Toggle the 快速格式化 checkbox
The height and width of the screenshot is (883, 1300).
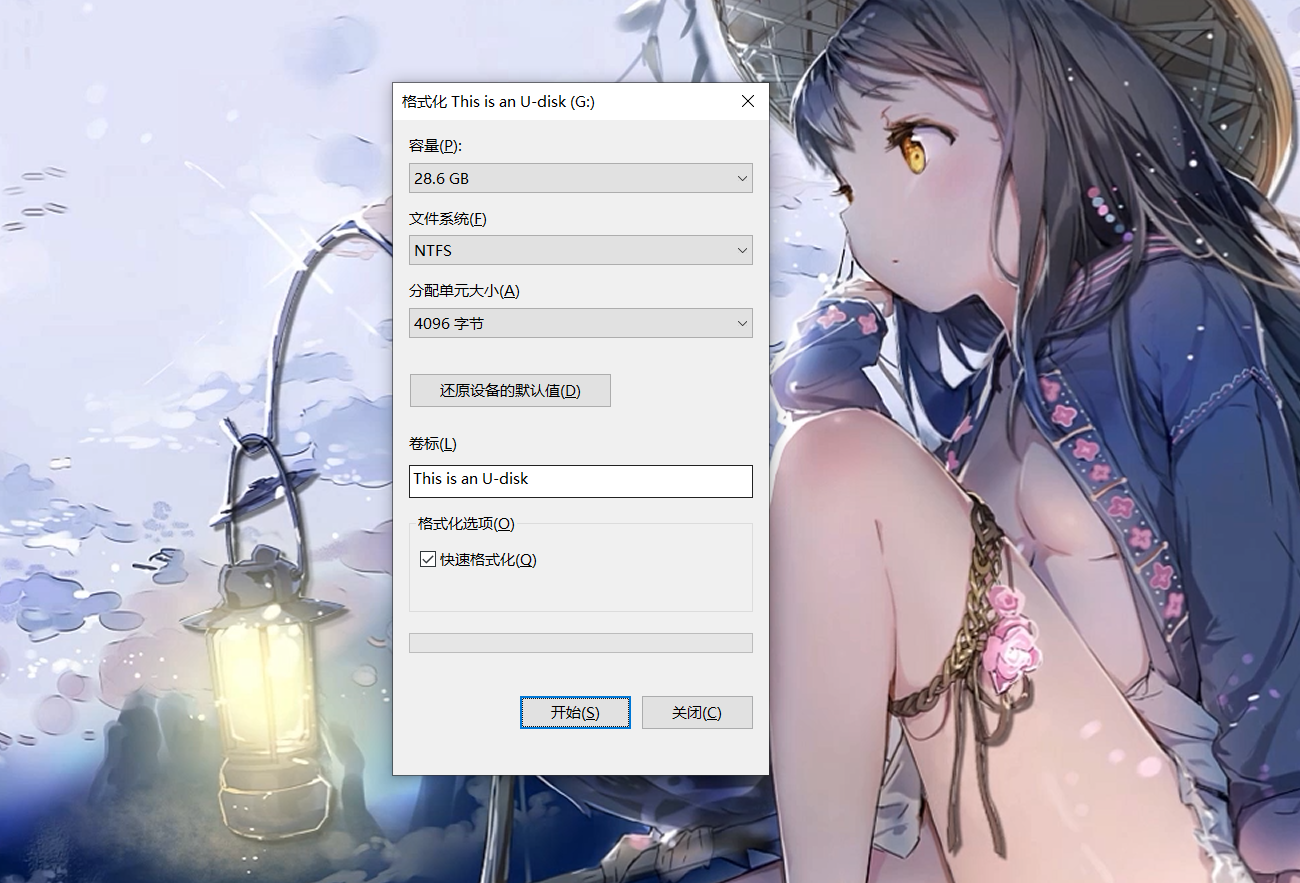(428, 560)
